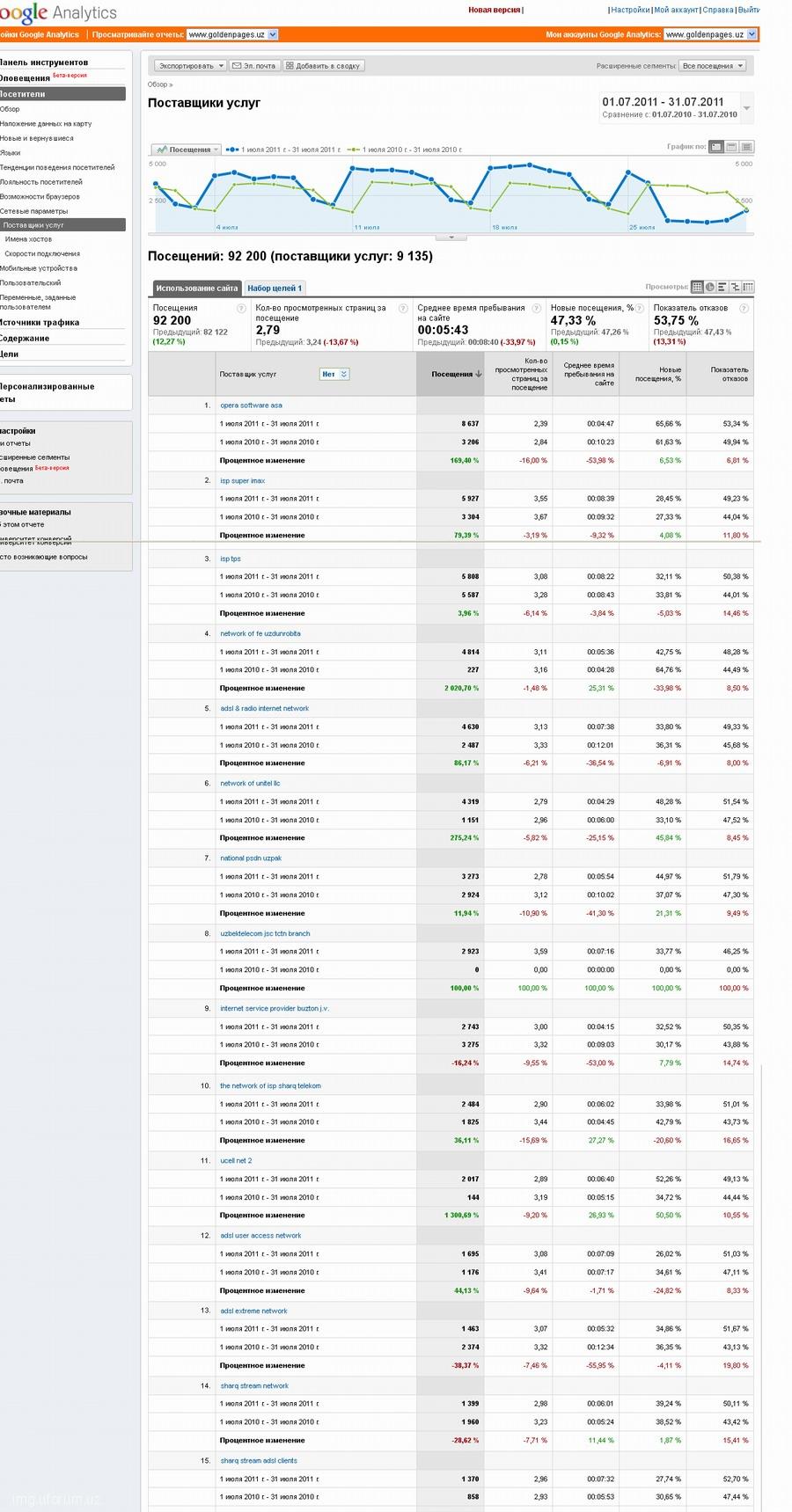Open Панель инструментов in the sidebar

[44, 62]
